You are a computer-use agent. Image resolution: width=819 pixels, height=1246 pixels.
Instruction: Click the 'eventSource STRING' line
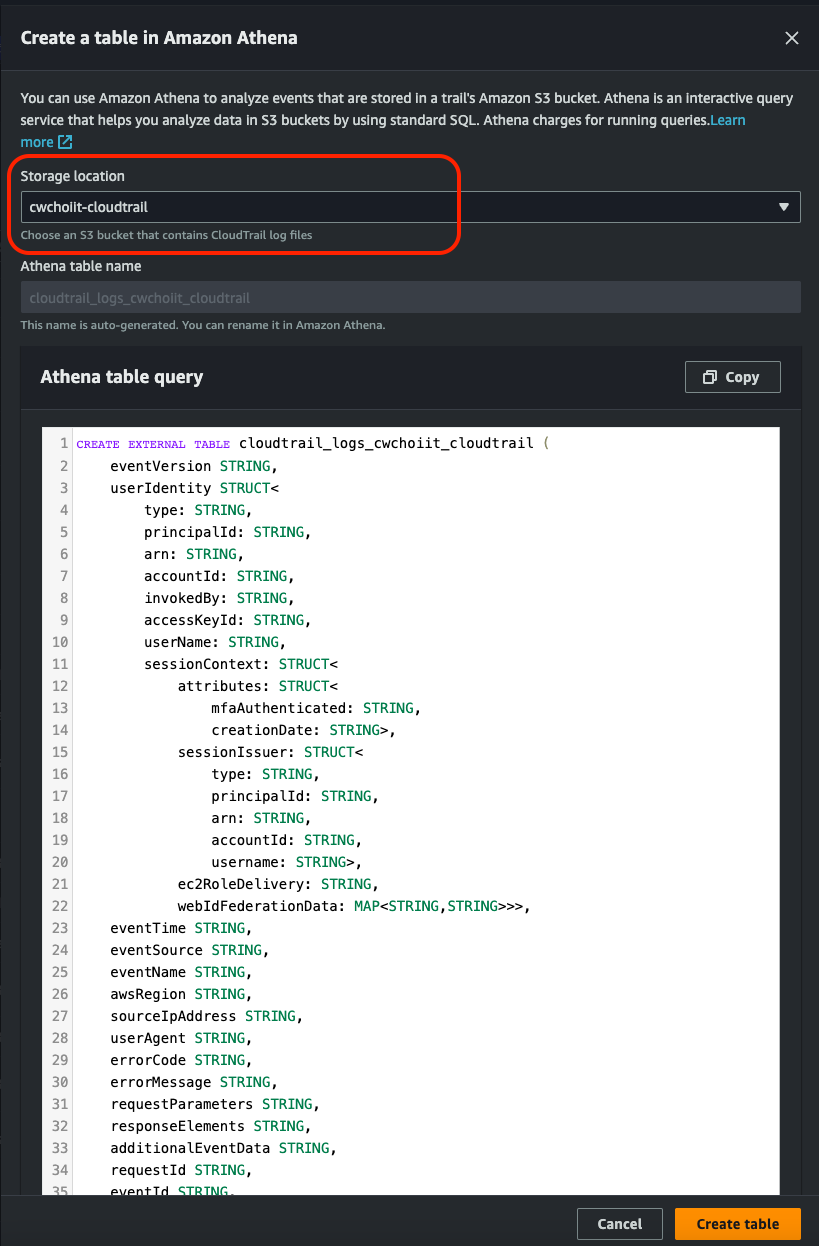(190, 950)
